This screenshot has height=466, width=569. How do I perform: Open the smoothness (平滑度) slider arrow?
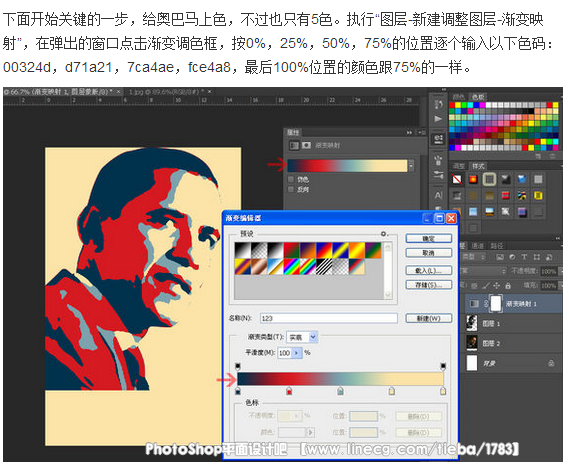pyautogui.click(x=297, y=353)
